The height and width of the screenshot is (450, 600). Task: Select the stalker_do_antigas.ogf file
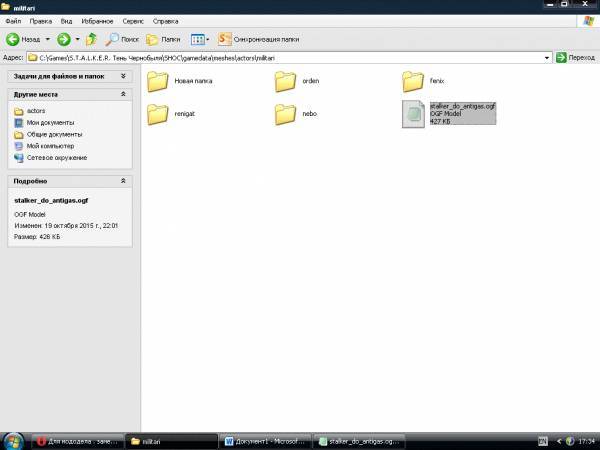pos(414,114)
